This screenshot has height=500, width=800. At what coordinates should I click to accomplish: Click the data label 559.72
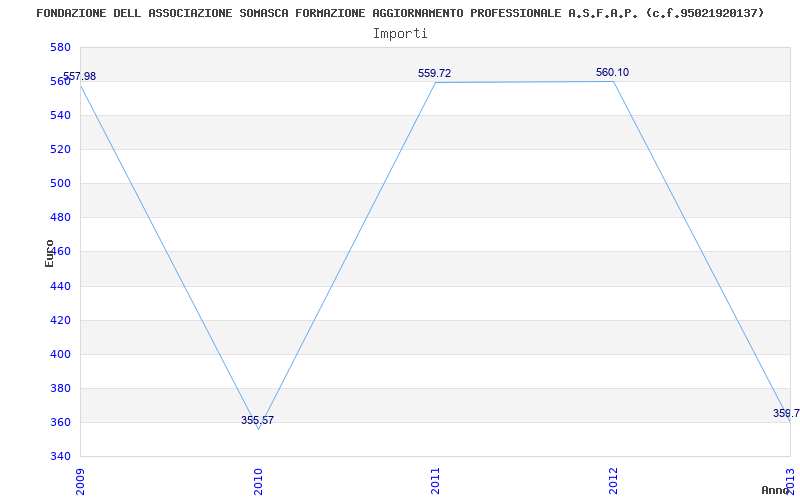coord(435,73)
